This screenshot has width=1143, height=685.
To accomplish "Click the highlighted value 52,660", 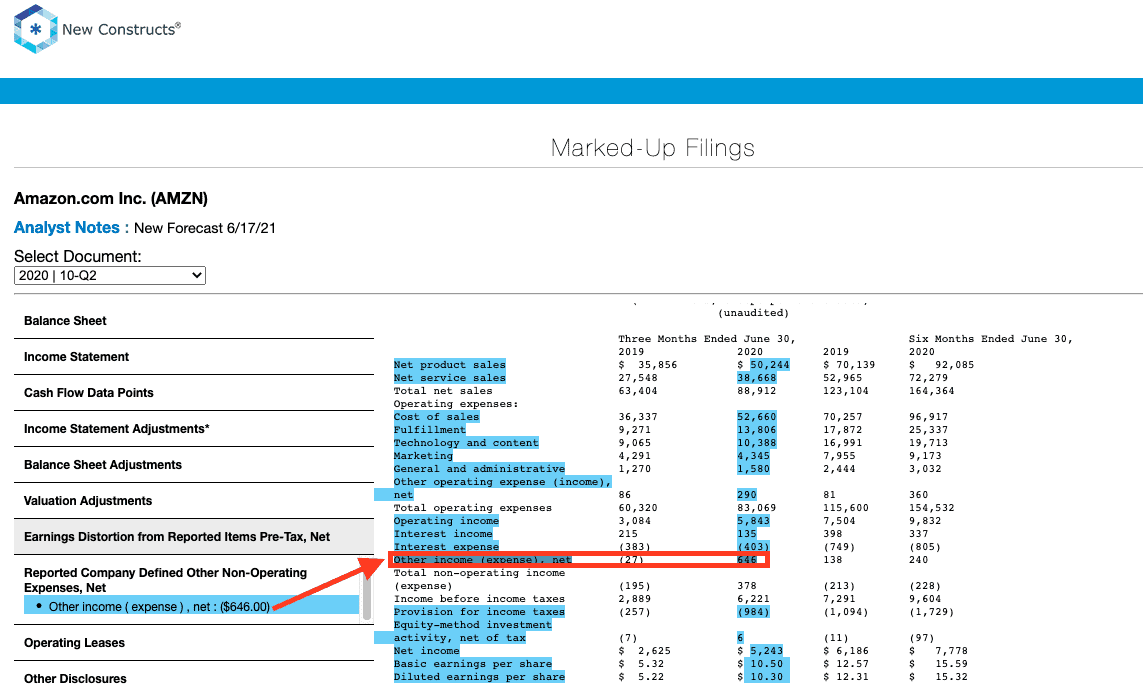I will [x=757, y=417].
